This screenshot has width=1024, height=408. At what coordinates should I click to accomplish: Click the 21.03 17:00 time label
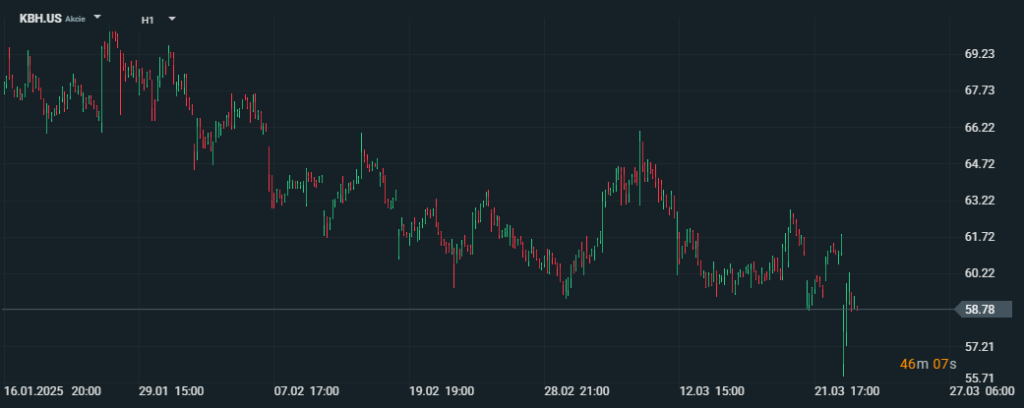tap(846, 391)
